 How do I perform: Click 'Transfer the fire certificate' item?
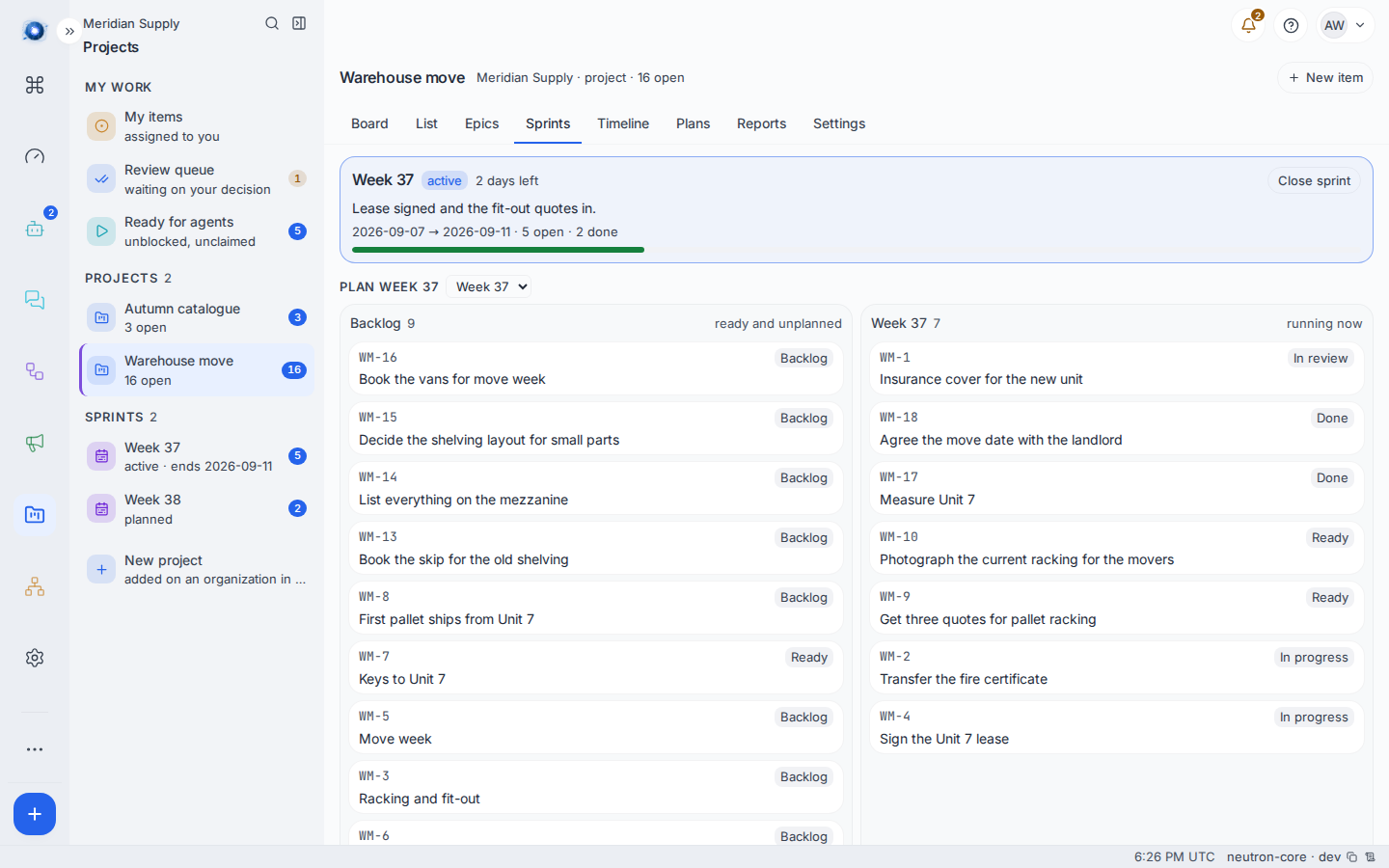pos(964,679)
